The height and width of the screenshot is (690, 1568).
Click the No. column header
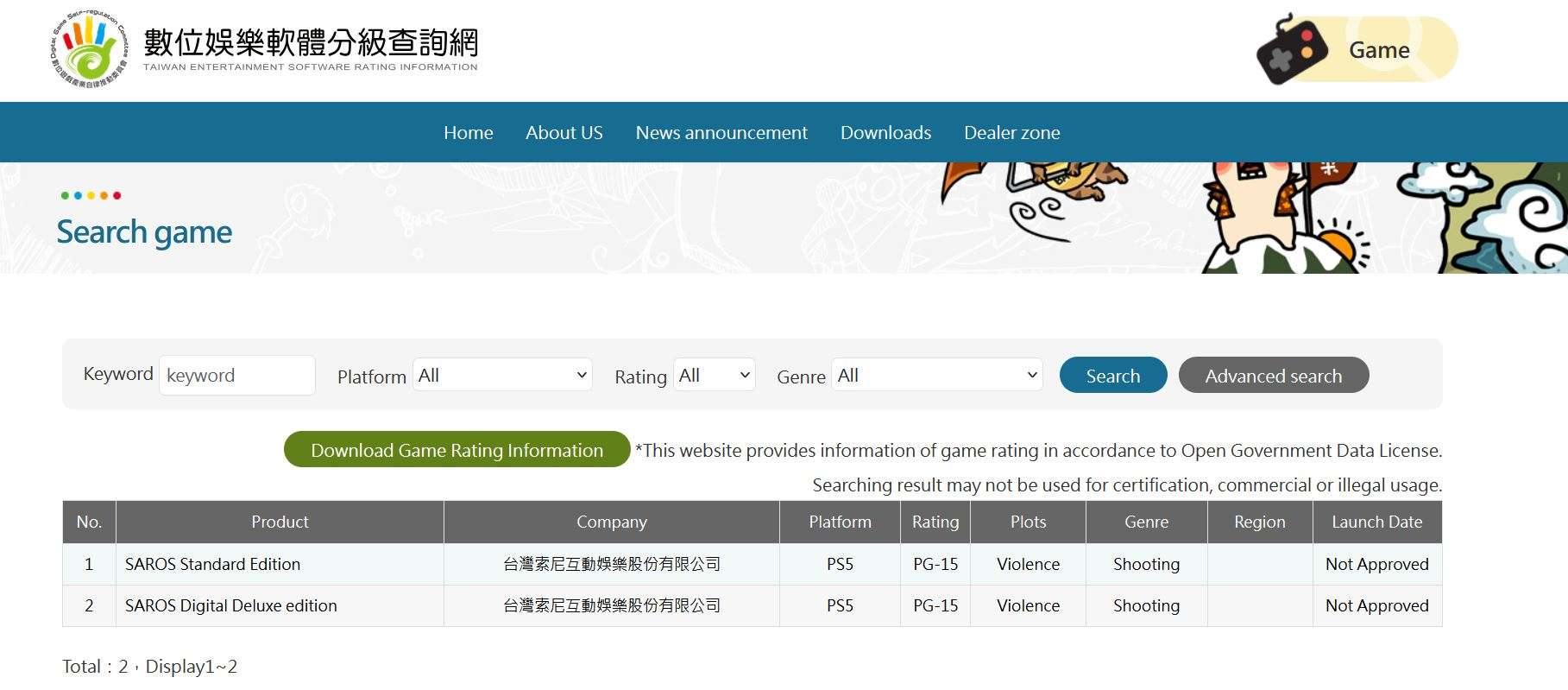pyautogui.click(x=89, y=522)
